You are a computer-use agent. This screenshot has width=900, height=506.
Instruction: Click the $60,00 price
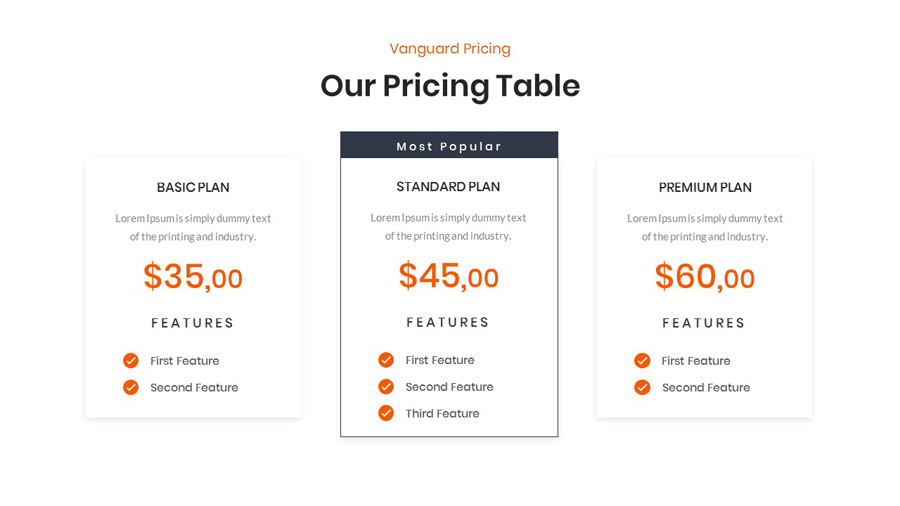pyautogui.click(x=705, y=277)
